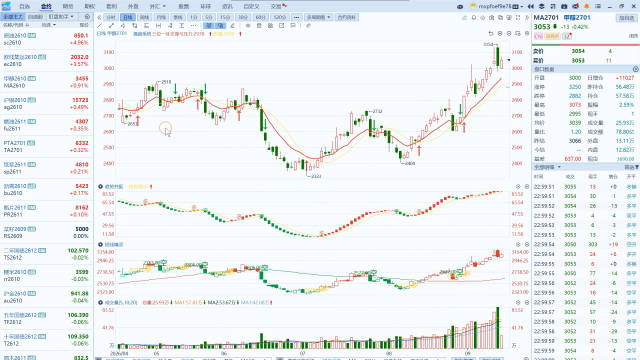Select the bu2610 watchlist row
The image size is (640, 360).
[x=46, y=189]
